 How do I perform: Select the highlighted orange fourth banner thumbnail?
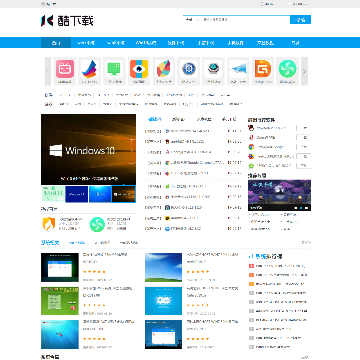click(x=124, y=194)
